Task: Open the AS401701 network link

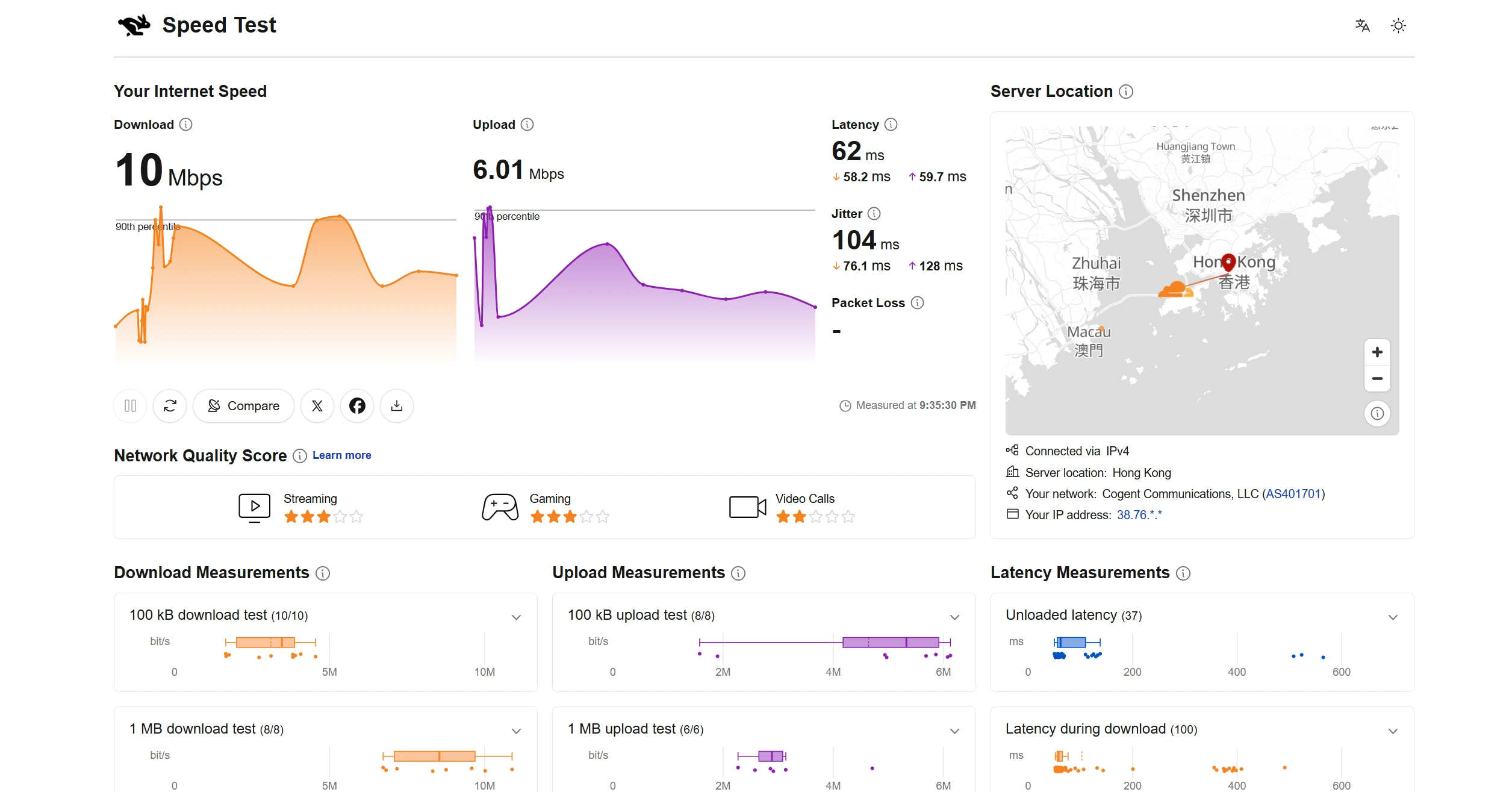Action: (x=1293, y=494)
